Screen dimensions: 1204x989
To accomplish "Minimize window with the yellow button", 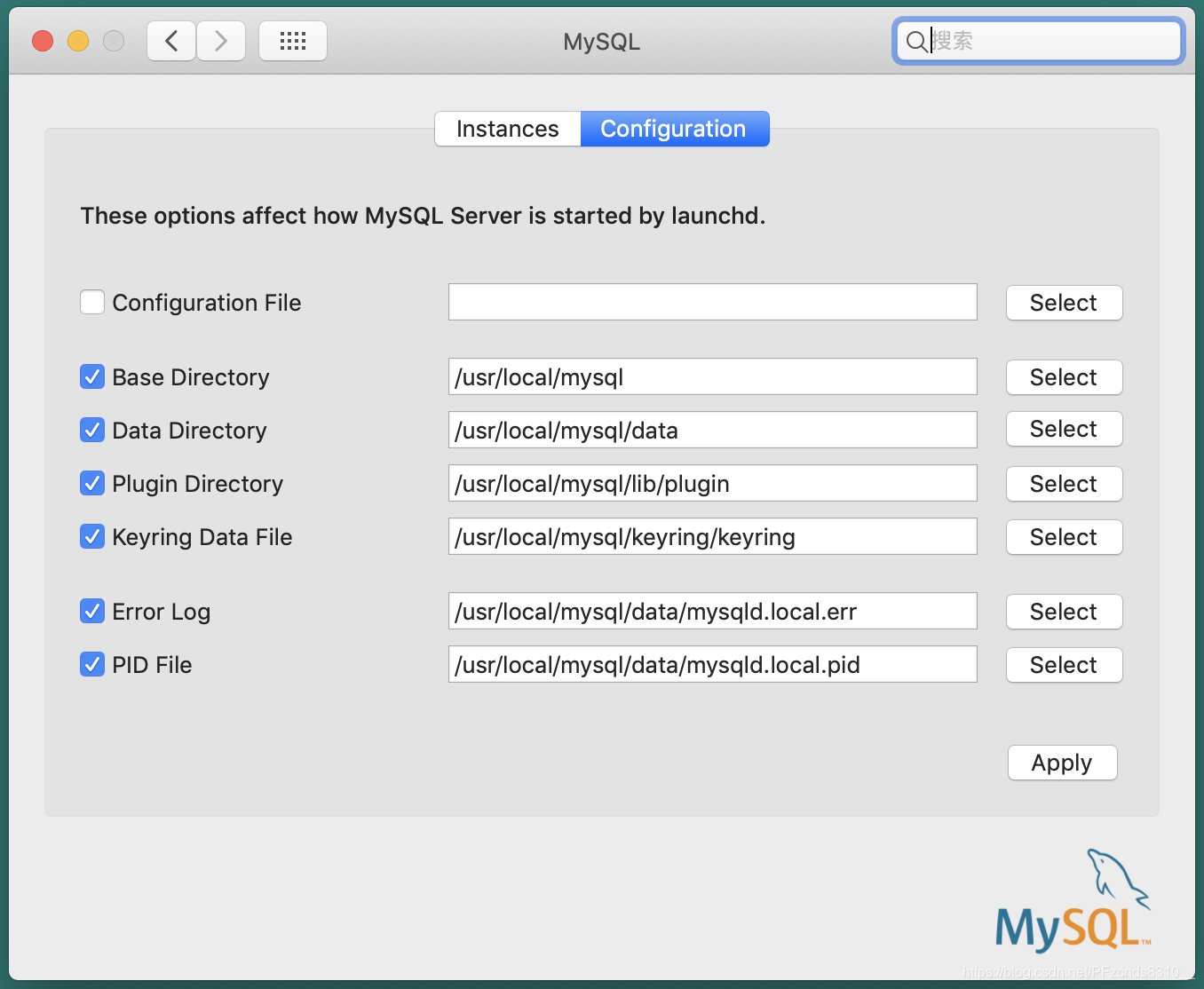I will coord(78,41).
